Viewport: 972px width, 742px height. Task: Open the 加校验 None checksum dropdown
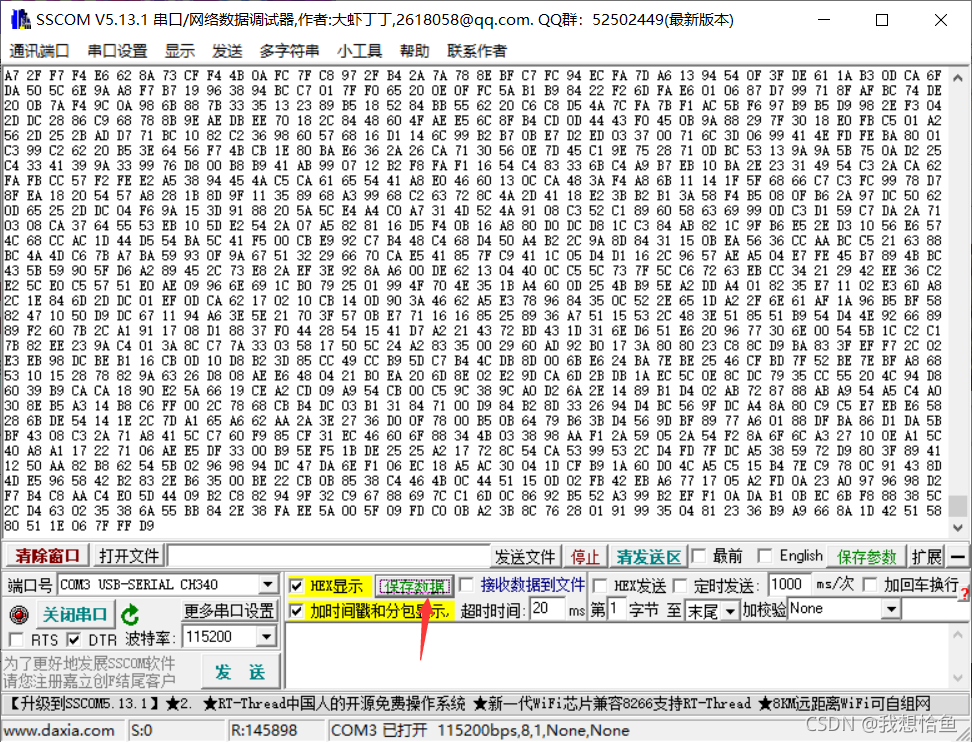click(891, 609)
